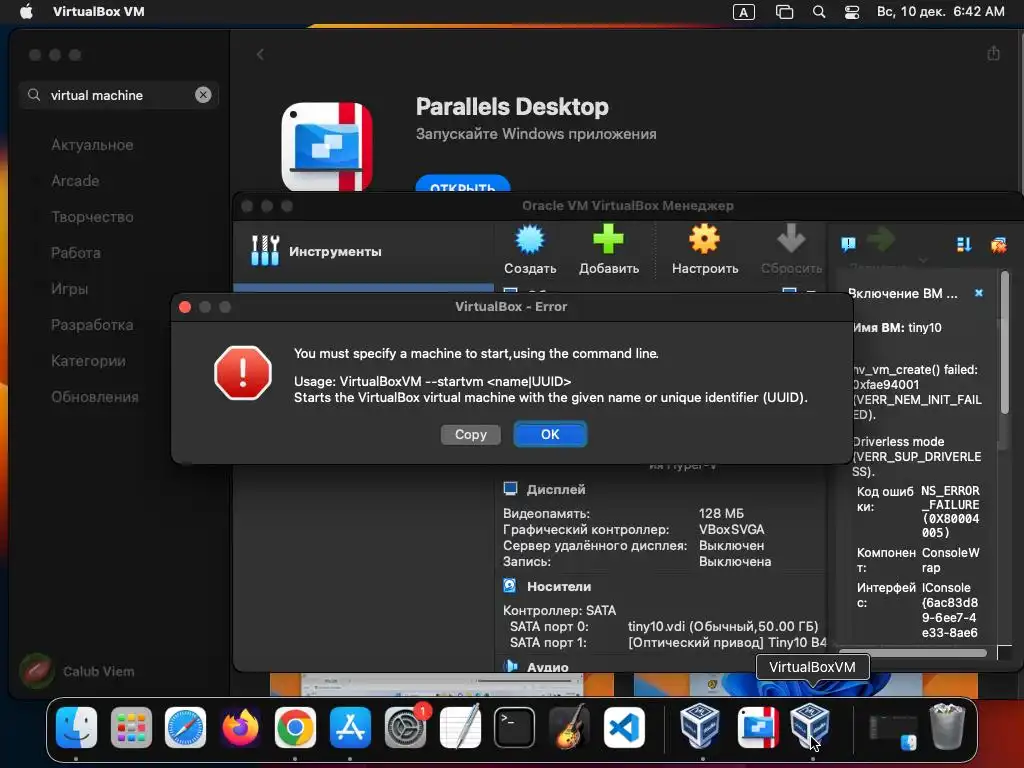Open Launchpad from the dock
The width and height of the screenshot is (1024, 768).
point(131,727)
